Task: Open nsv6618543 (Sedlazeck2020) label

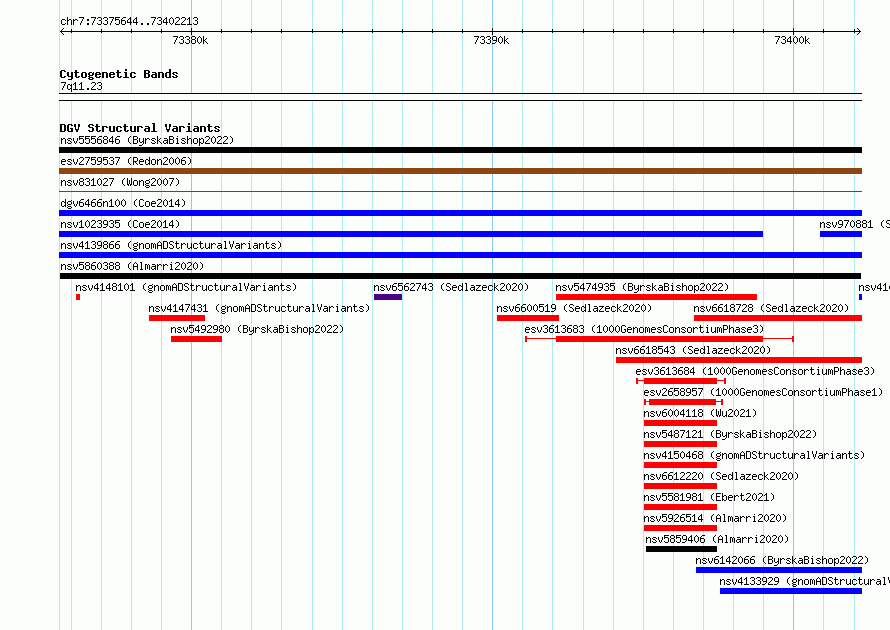Action: 693,350
